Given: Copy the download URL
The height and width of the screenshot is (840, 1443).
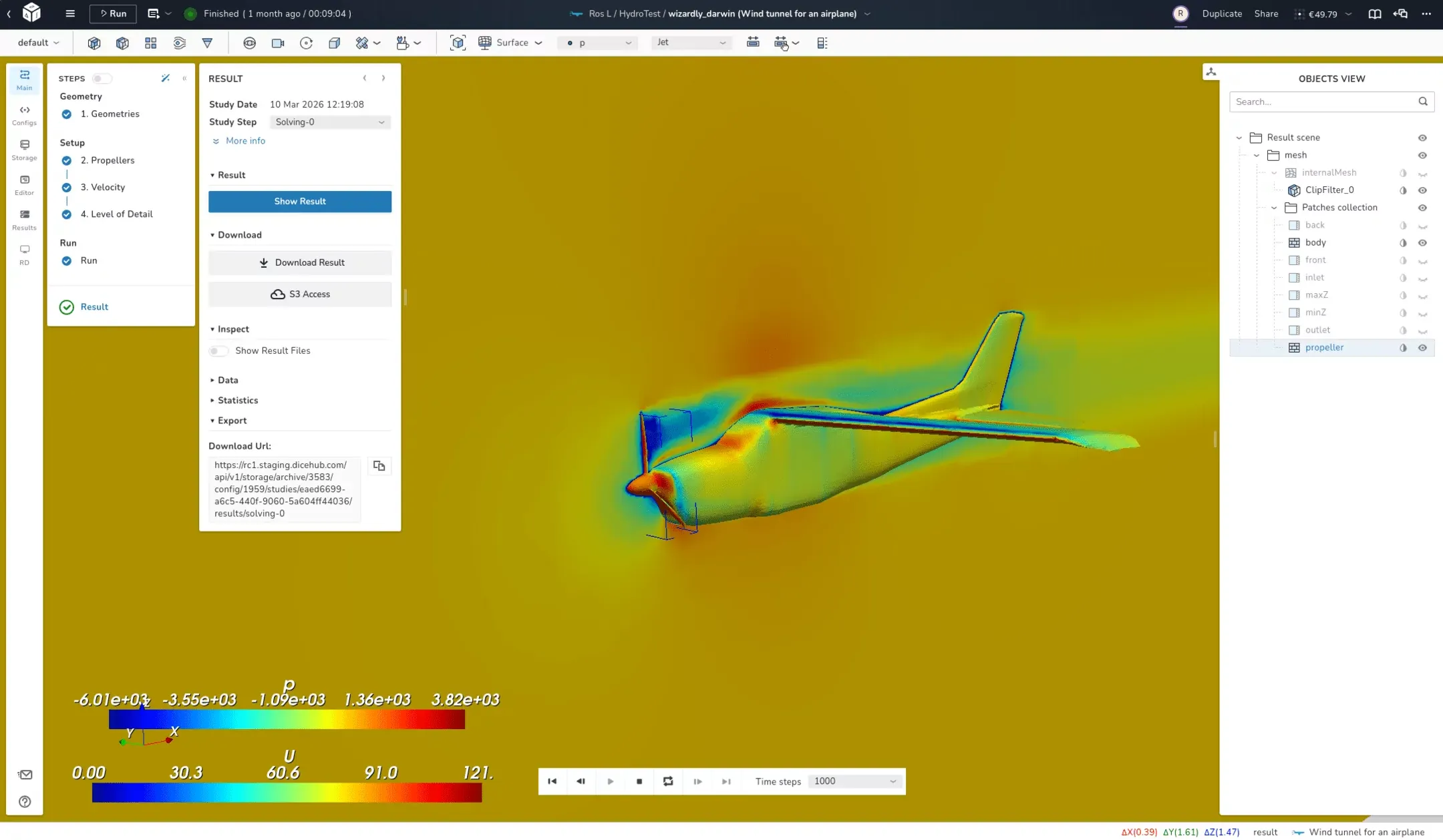Looking at the screenshot, I should click(379, 466).
